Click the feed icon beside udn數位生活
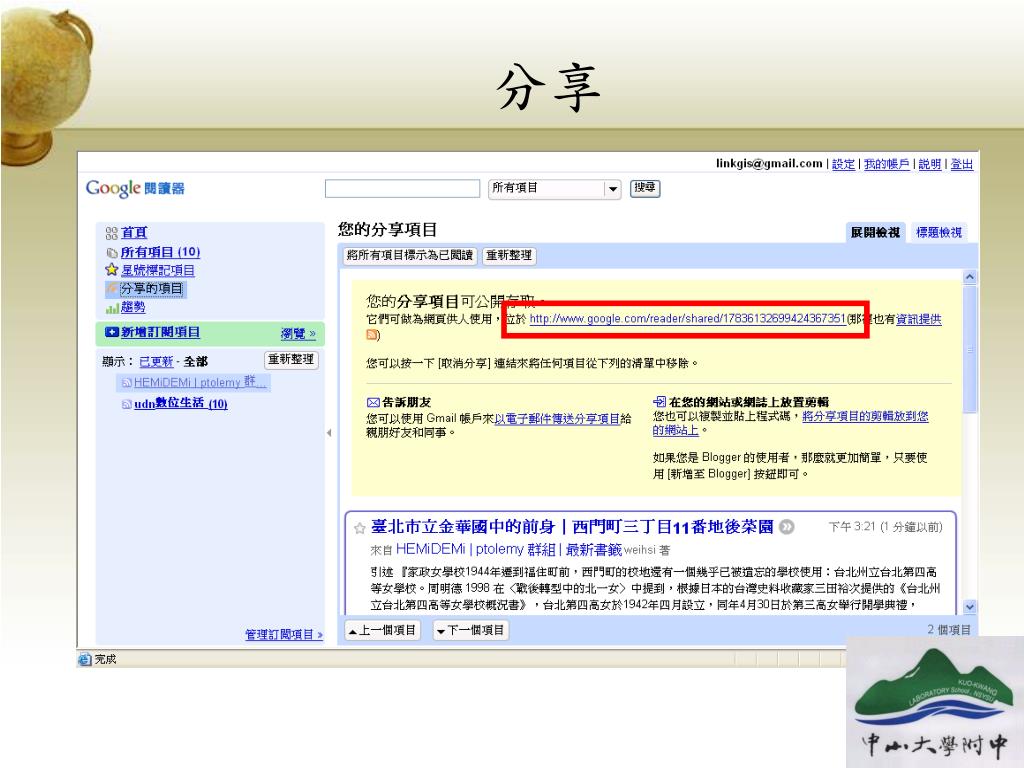This screenshot has width=1024, height=768. tap(127, 404)
